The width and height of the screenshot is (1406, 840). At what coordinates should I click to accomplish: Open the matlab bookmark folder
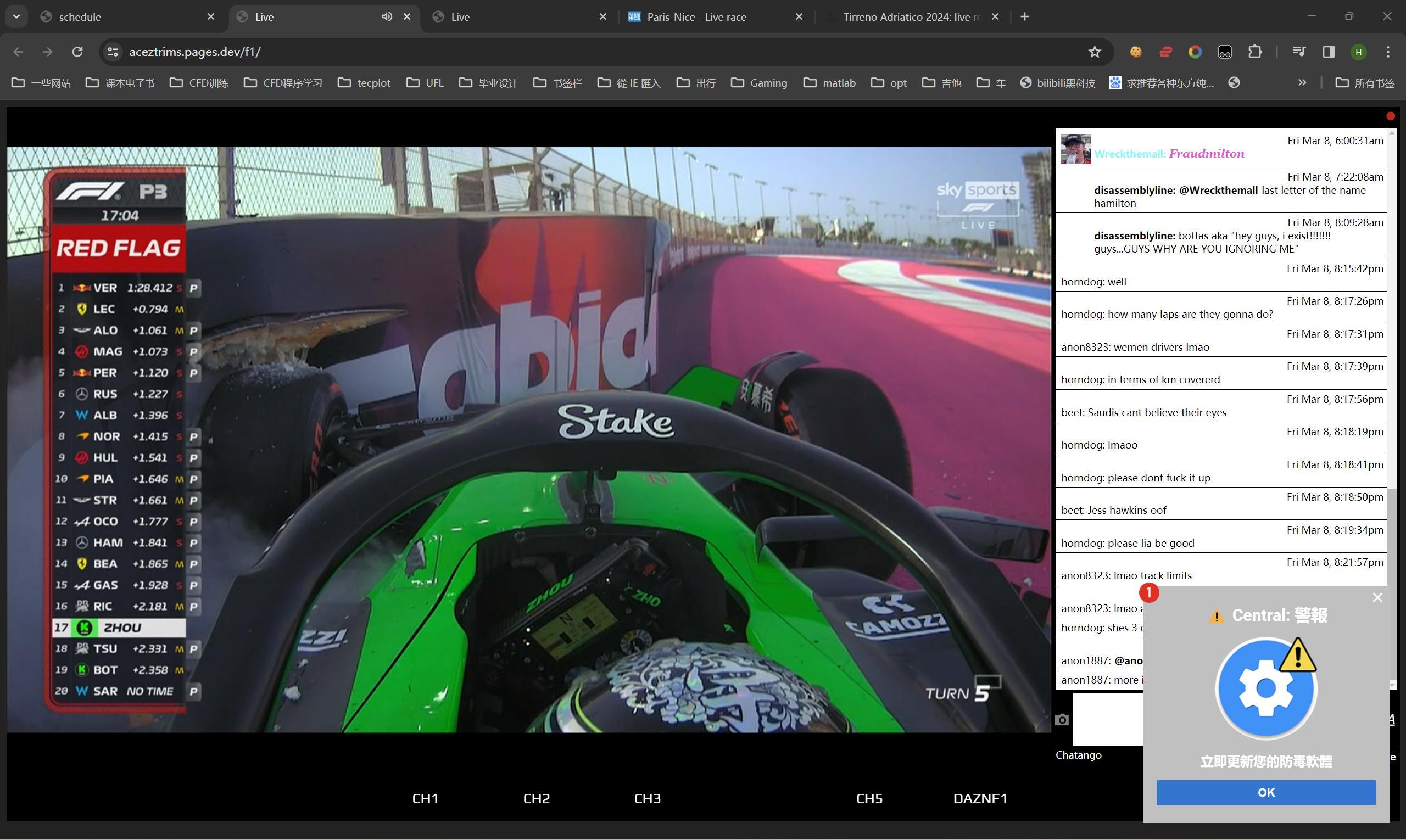point(829,83)
